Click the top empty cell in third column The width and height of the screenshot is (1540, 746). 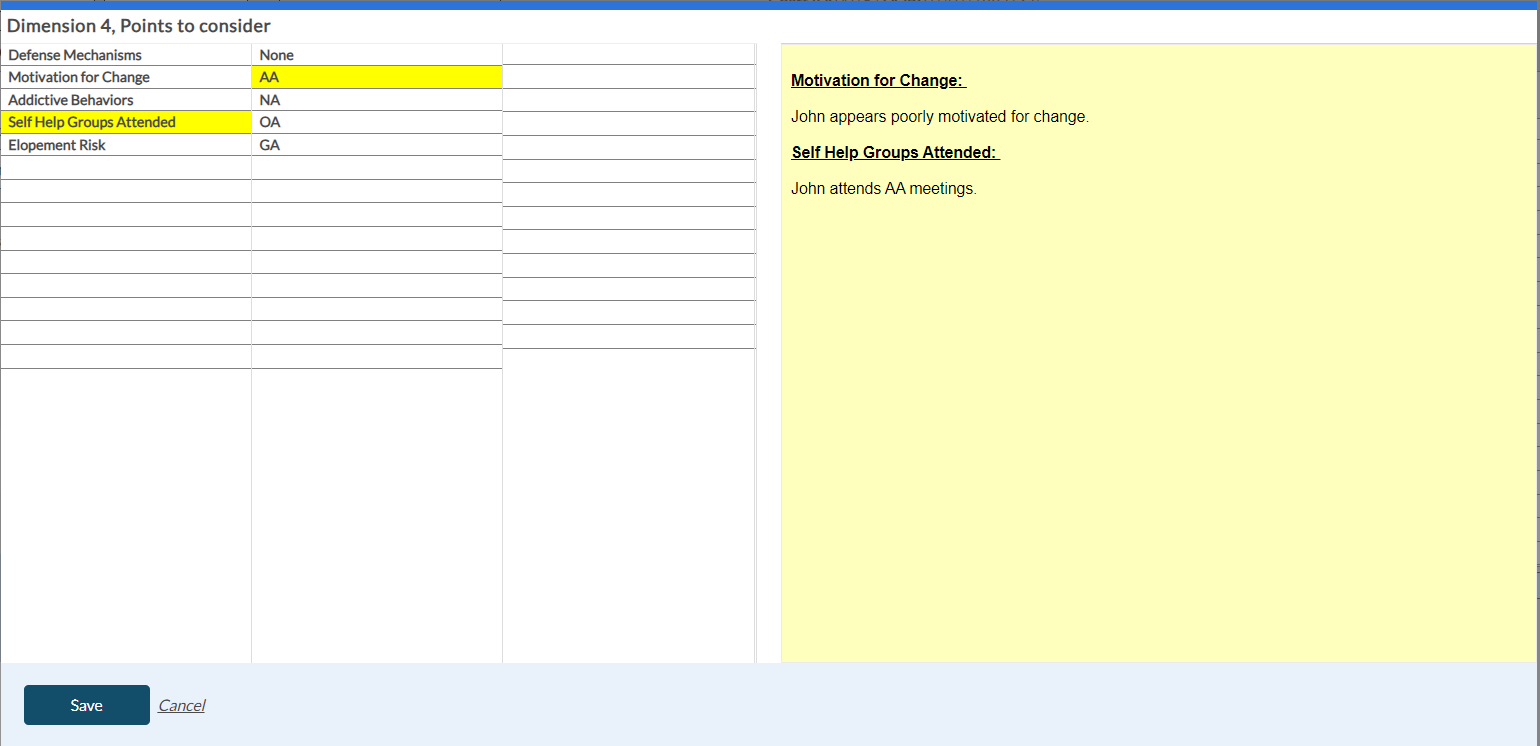[x=628, y=54]
